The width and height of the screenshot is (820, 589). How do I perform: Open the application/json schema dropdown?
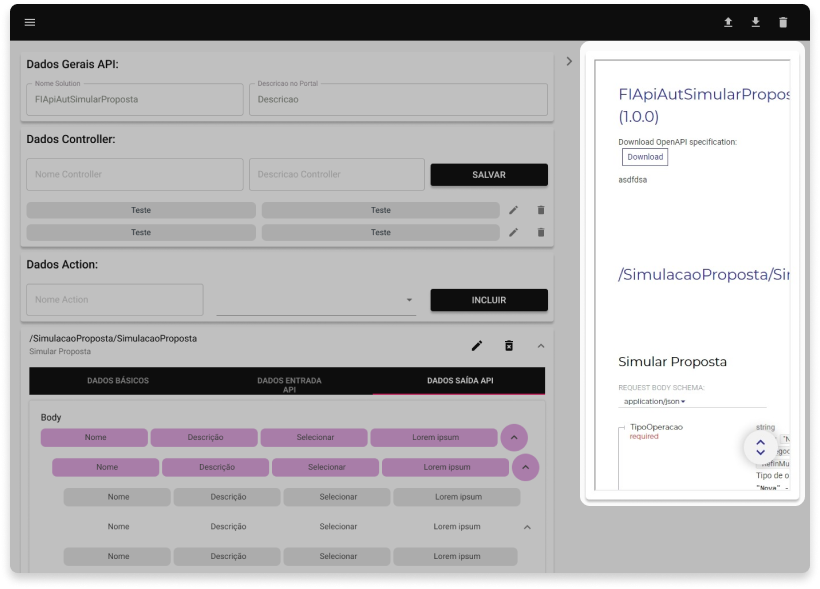pyautogui.click(x=656, y=401)
